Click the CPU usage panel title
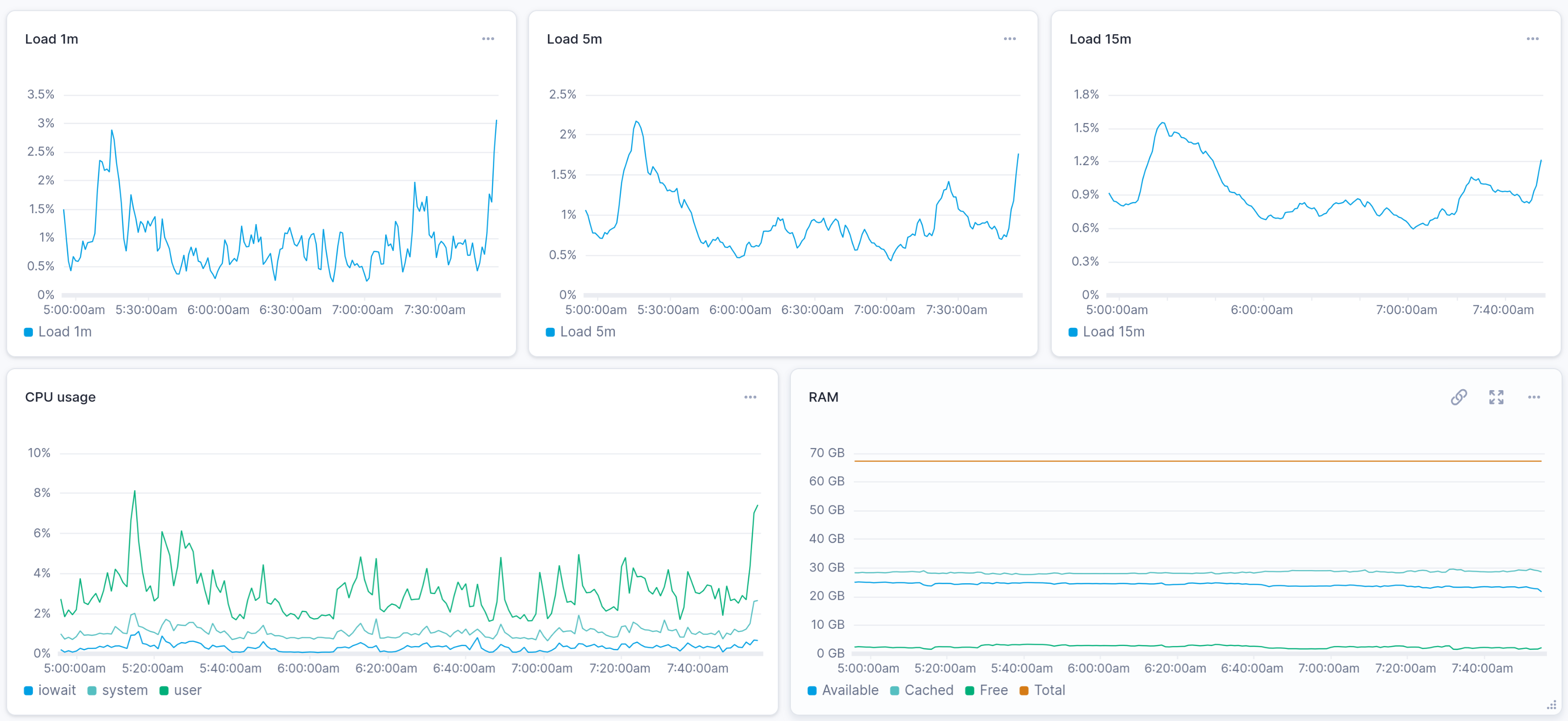This screenshot has height=721, width=1568. [60, 397]
